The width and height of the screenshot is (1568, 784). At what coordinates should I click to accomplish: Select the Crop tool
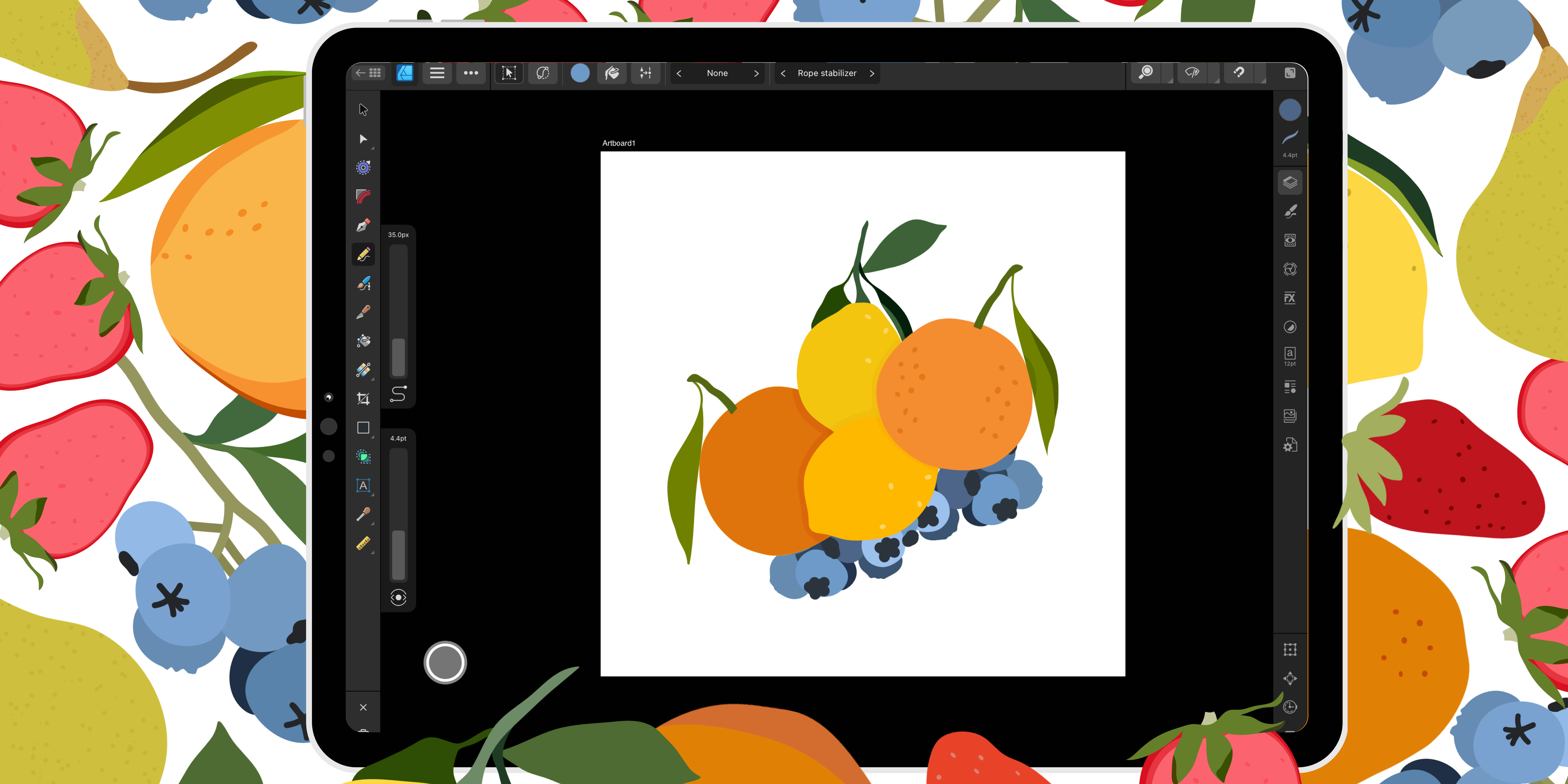click(363, 399)
